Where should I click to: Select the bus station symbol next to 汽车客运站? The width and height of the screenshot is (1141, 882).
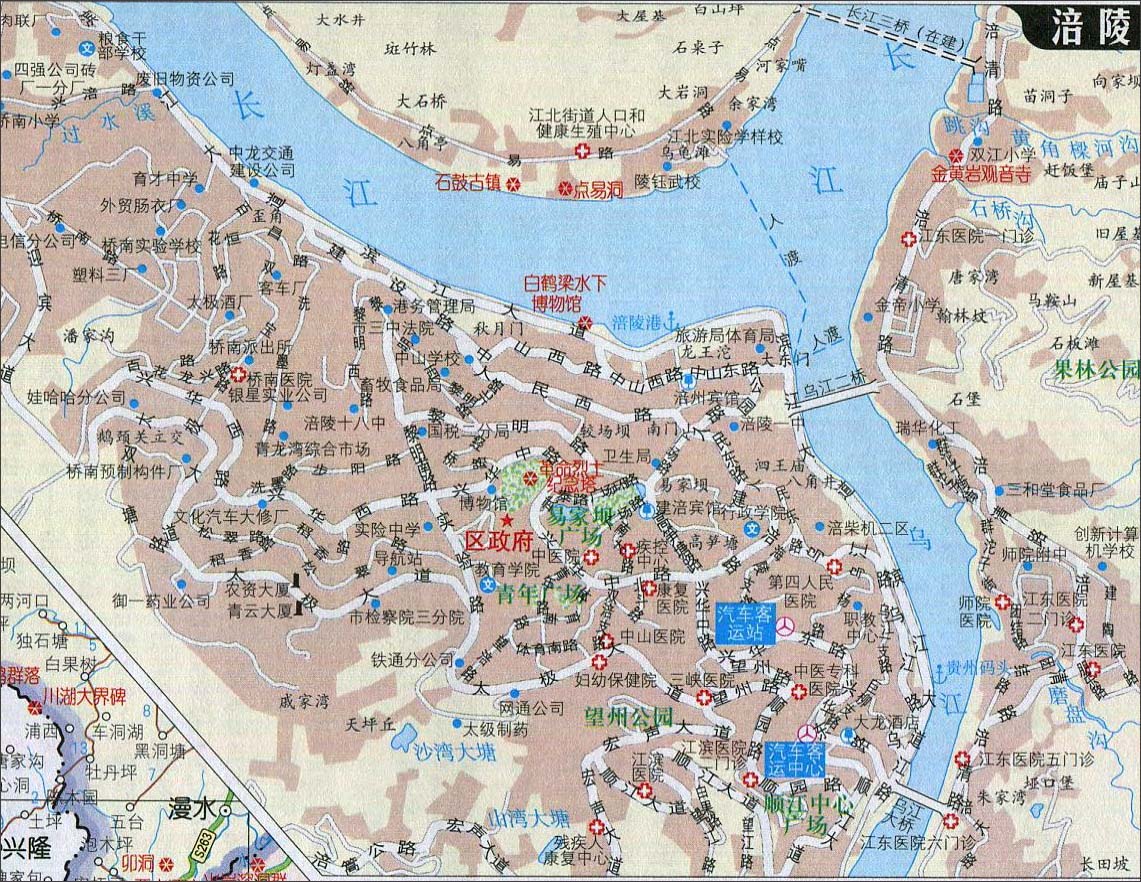tap(789, 625)
